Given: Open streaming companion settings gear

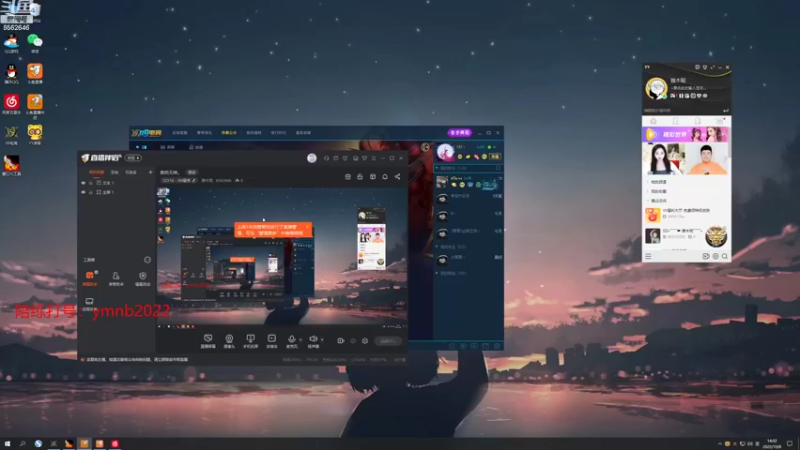Looking at the screenshot, I should point(365,341).
